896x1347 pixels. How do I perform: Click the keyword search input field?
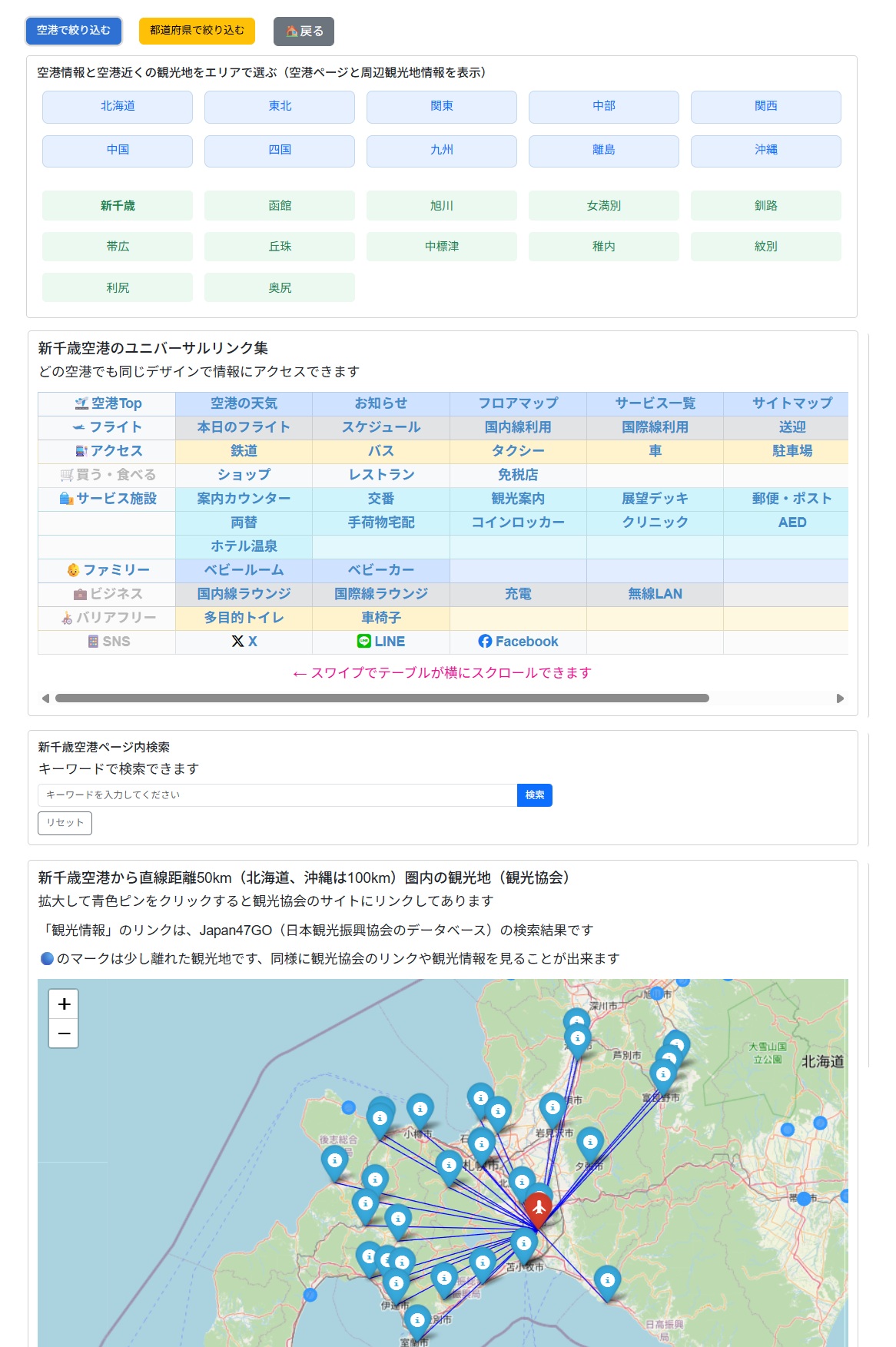click(x=277, y=795)
